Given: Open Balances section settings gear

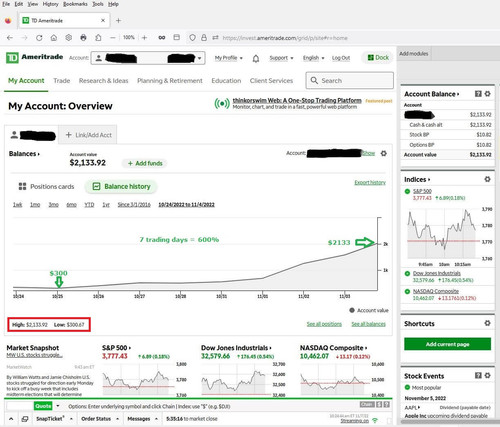Looking at the screenshot, I should (384, 154).
